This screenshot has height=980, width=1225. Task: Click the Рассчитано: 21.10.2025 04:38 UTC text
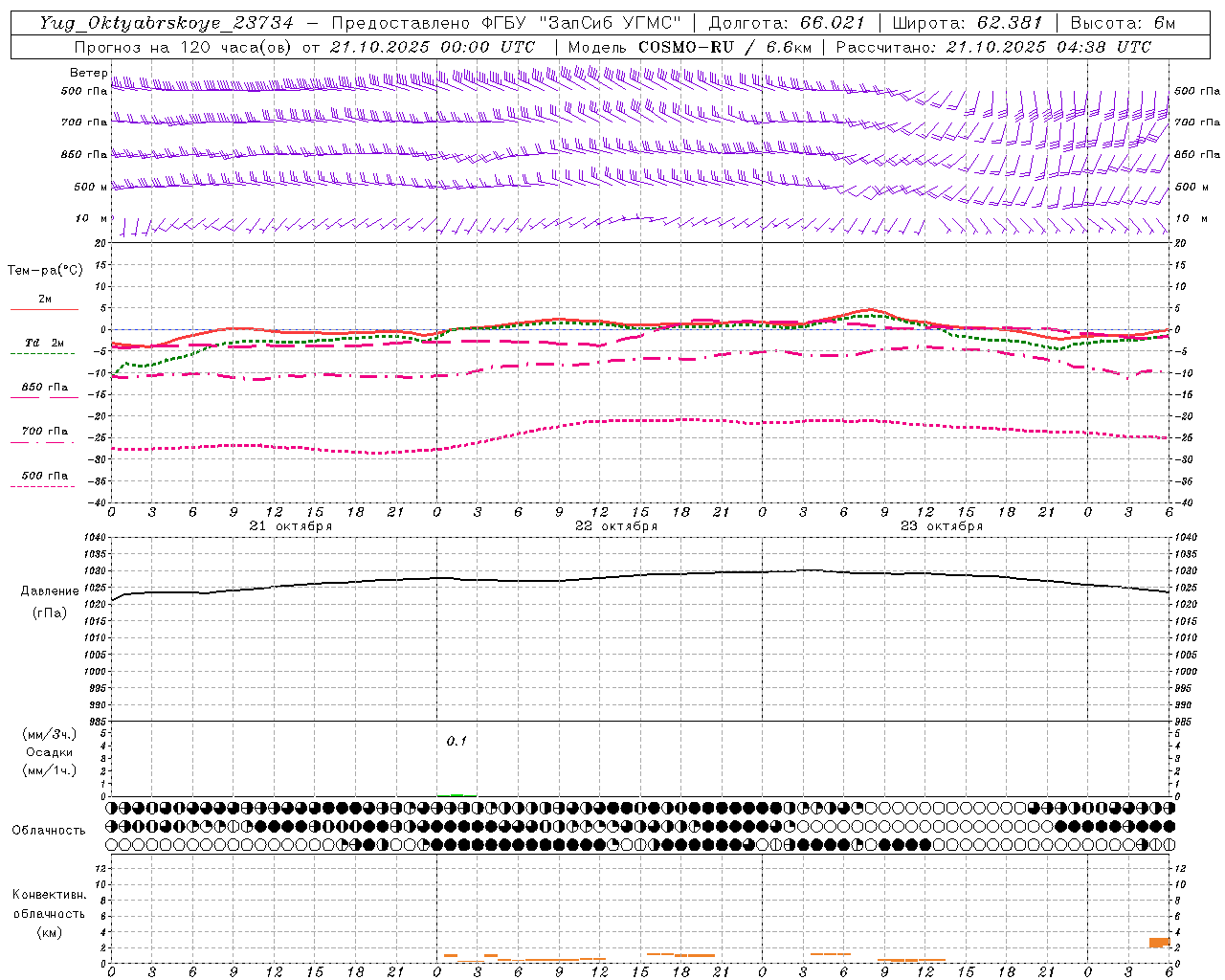point(993,47)
